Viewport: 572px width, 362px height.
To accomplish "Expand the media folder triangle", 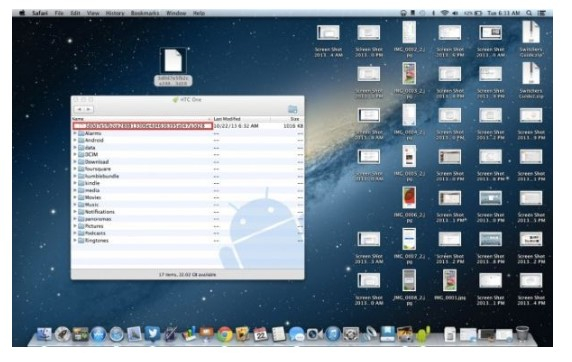I will point(75,190).
